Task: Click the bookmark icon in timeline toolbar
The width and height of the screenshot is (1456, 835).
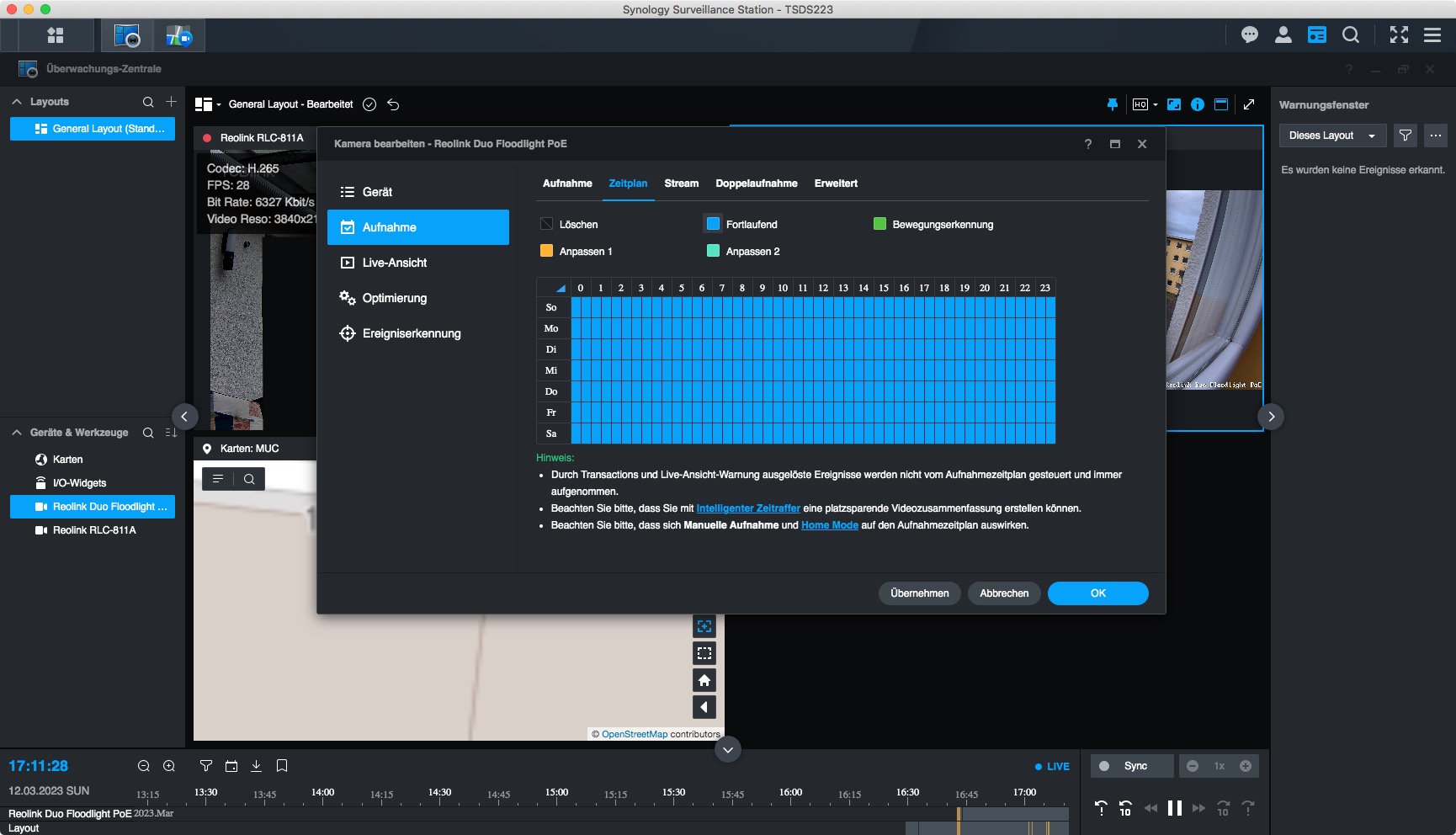Action: click(282, 766)
